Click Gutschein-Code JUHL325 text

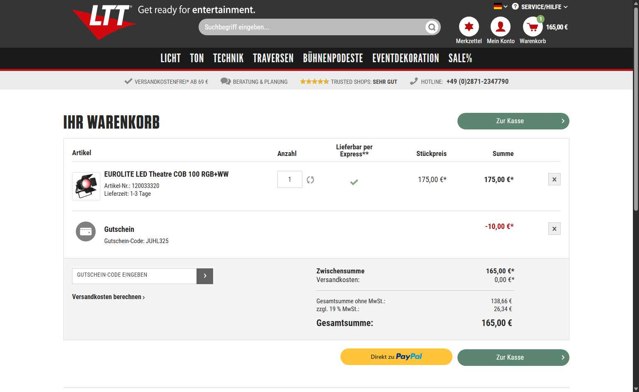(x=136, y=241)
